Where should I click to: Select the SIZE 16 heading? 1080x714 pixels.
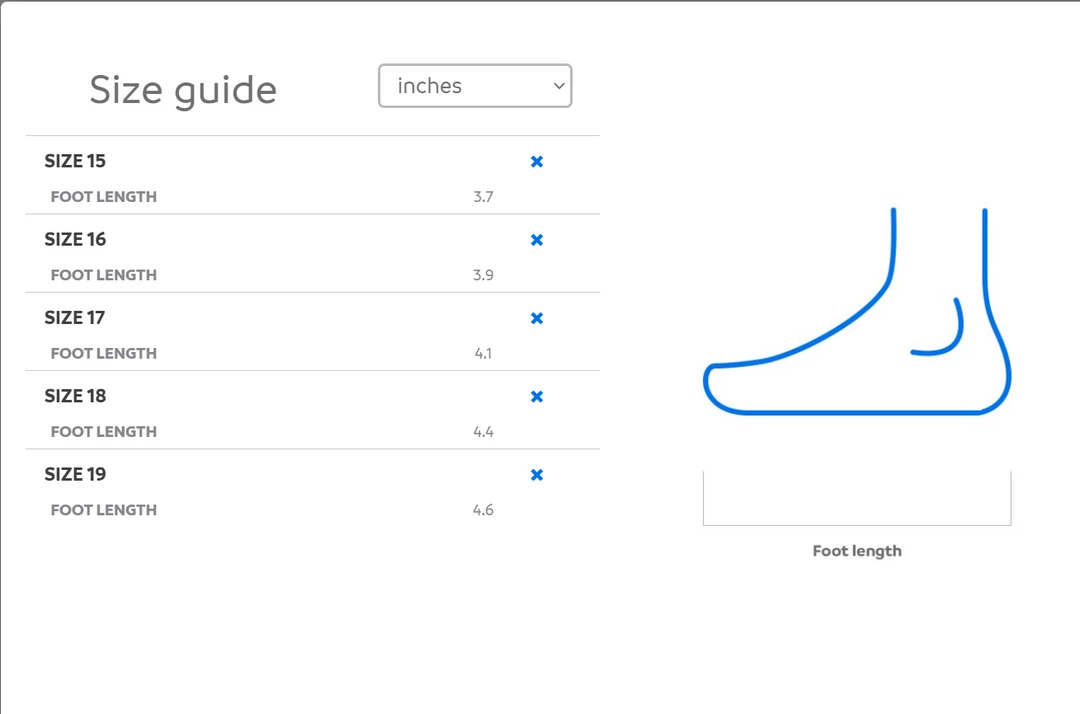tap(75, 239)
